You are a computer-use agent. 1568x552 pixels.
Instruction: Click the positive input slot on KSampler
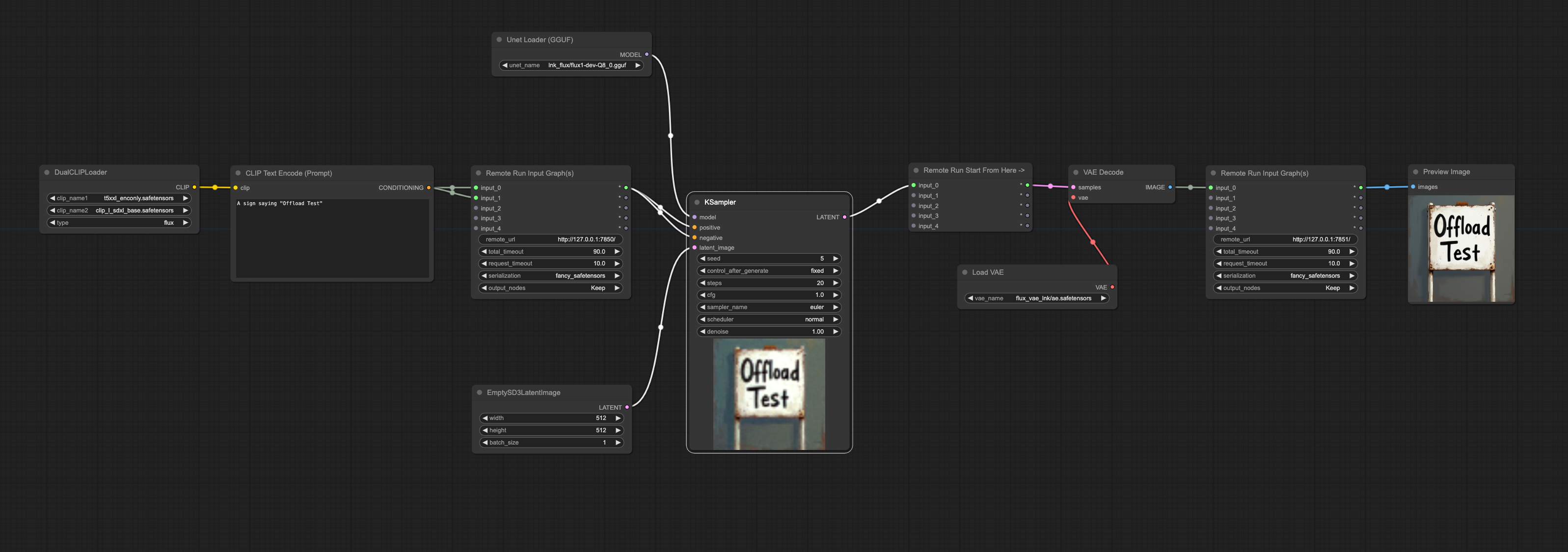coord(695,227)
